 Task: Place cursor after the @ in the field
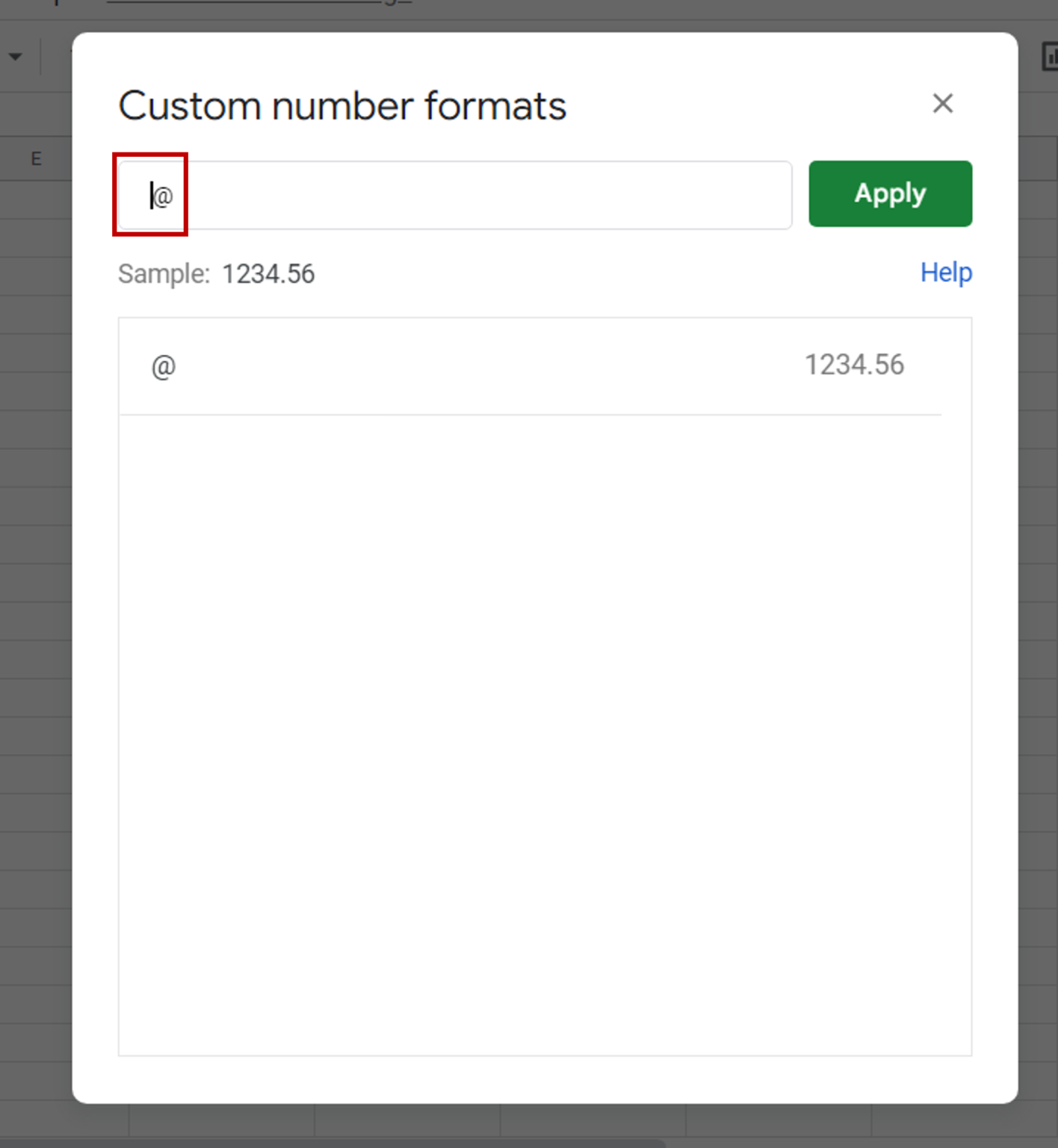(175, 196)
